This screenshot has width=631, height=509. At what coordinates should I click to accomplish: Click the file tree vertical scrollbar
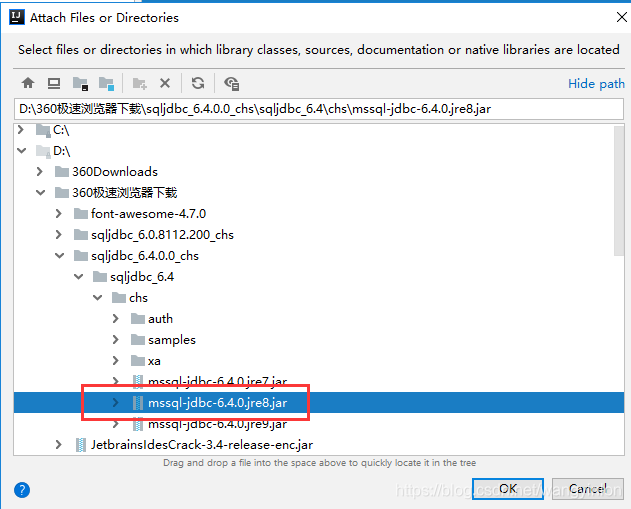(x=619, y=190)
